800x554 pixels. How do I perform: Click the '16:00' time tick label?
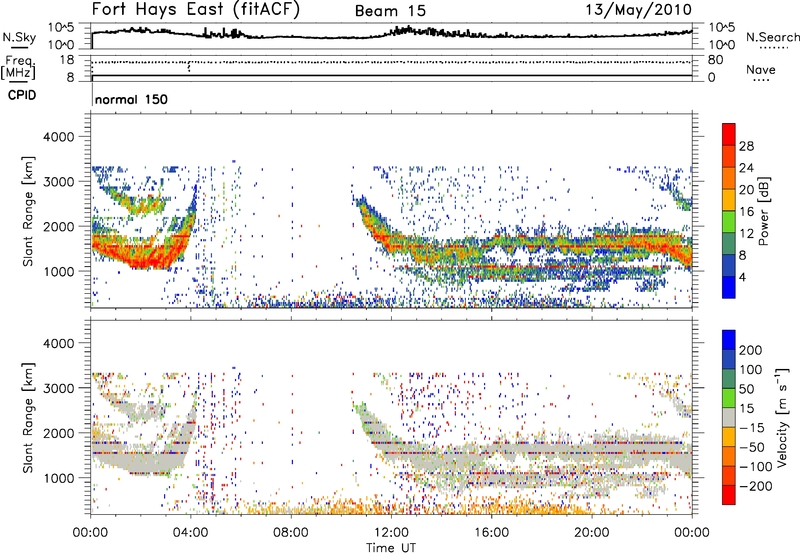pos(491,533)
